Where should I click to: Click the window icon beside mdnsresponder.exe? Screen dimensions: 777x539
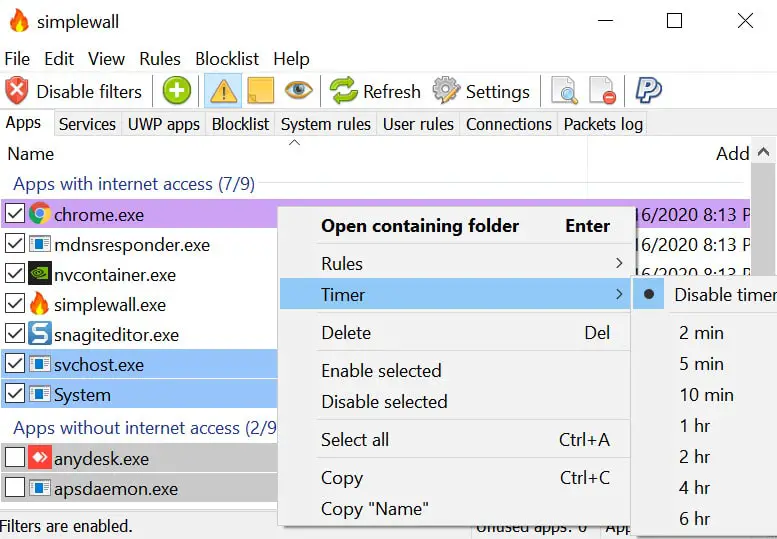tap(40, 244)
